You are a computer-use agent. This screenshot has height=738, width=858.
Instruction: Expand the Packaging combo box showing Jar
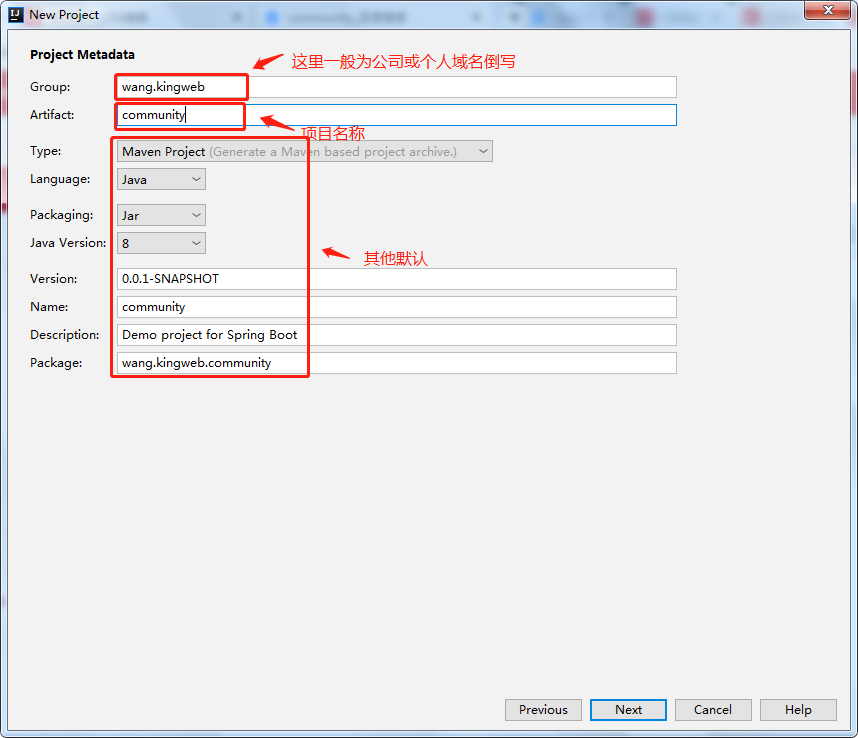point(161,216)
